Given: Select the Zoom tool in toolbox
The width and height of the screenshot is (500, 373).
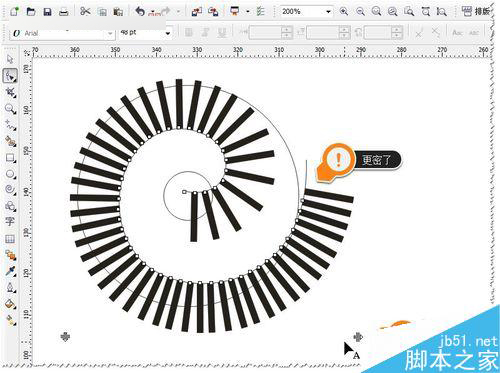Looking at the screenshot, I should point(10,109).
